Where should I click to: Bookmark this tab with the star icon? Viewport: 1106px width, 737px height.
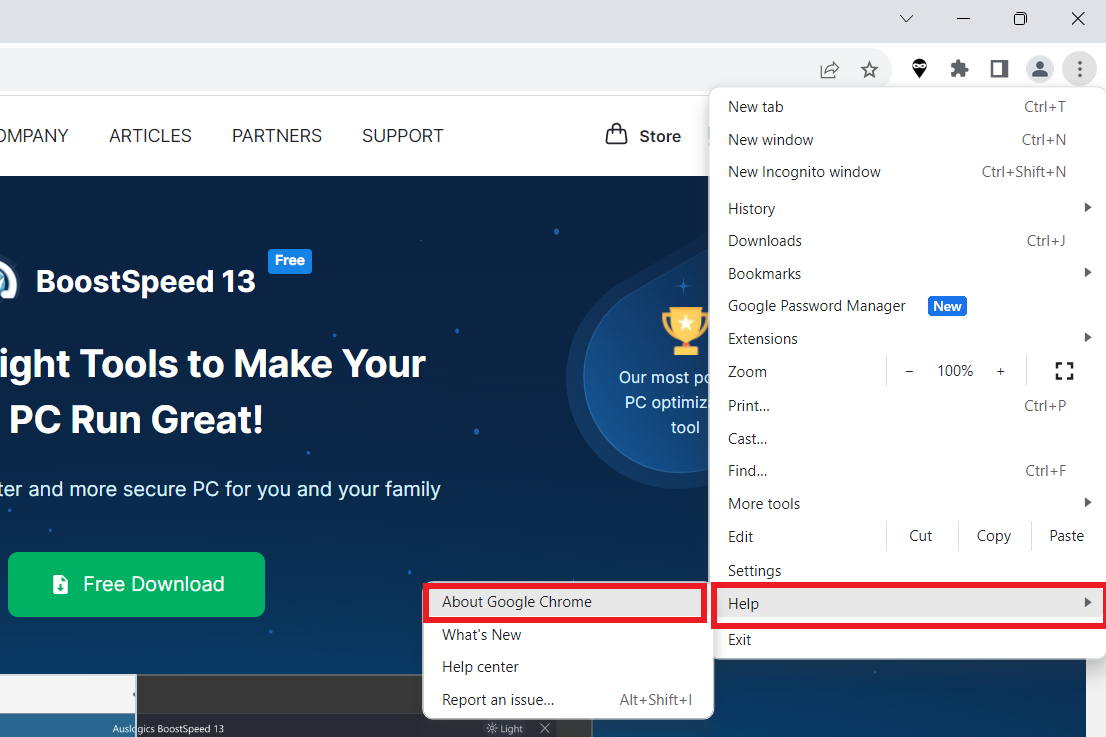click(869, 69)
